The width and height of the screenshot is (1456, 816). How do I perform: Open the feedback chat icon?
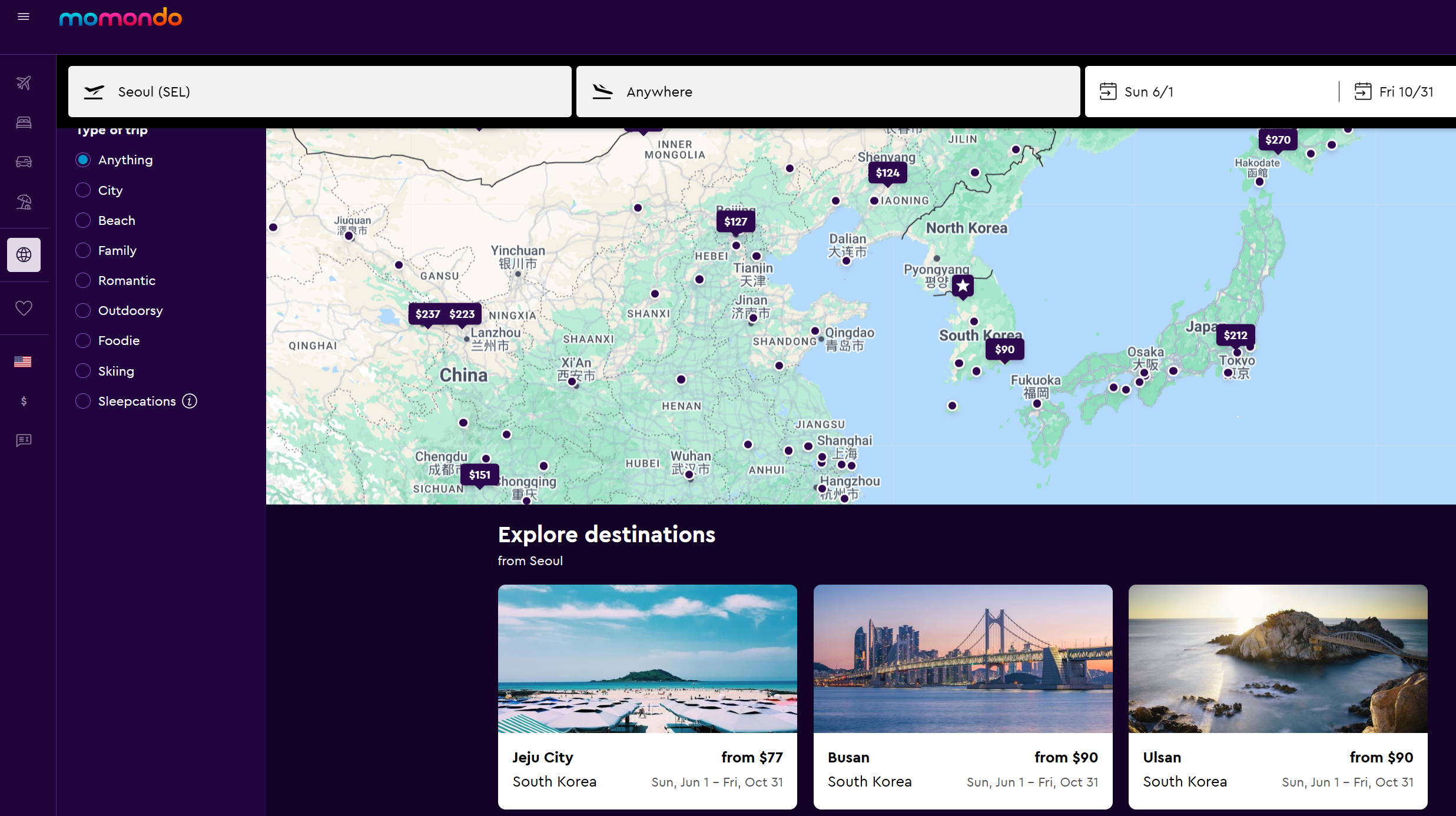pyautogui.click(x=24, y=440)
